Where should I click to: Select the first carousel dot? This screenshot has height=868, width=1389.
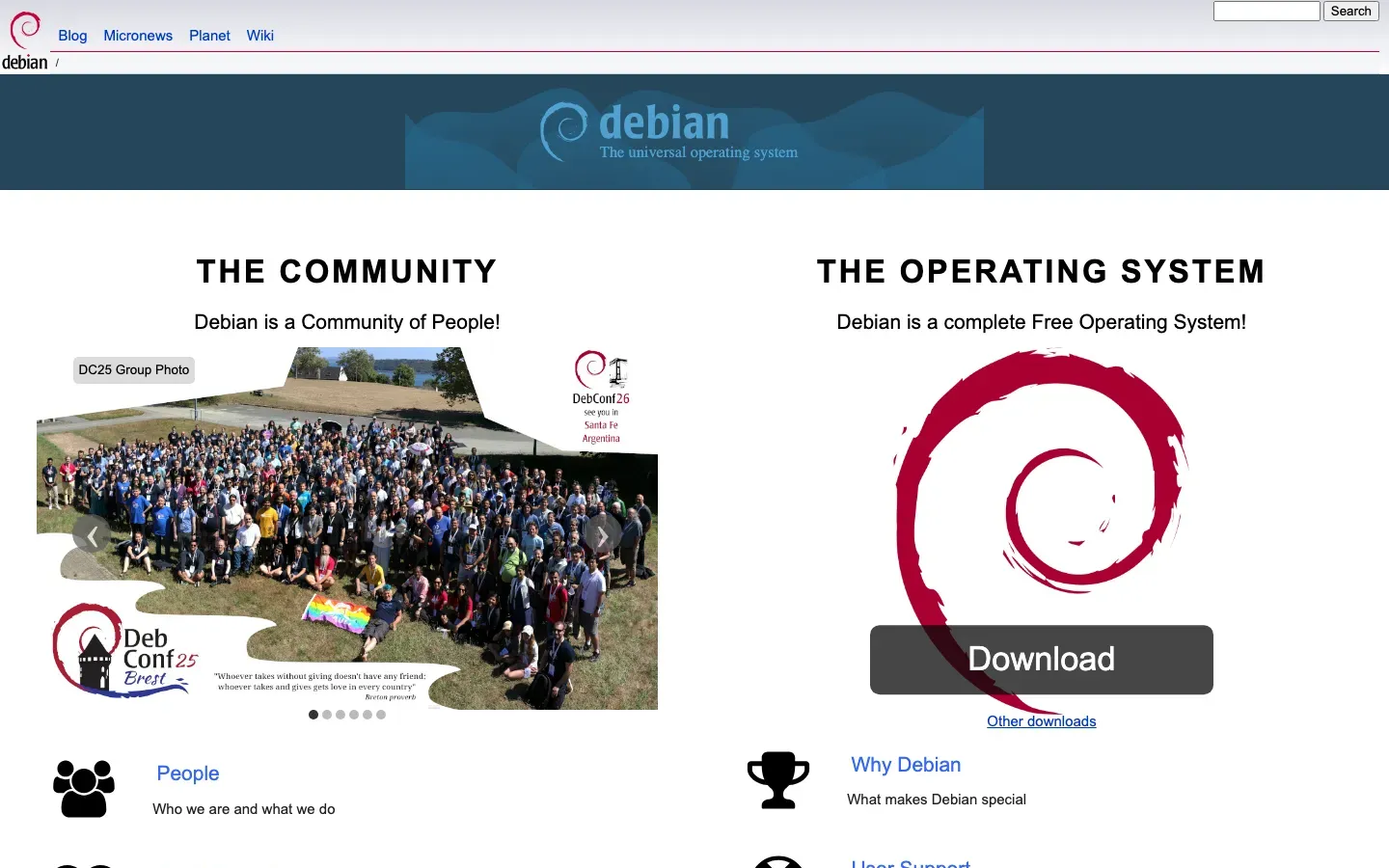pos(313,715)
